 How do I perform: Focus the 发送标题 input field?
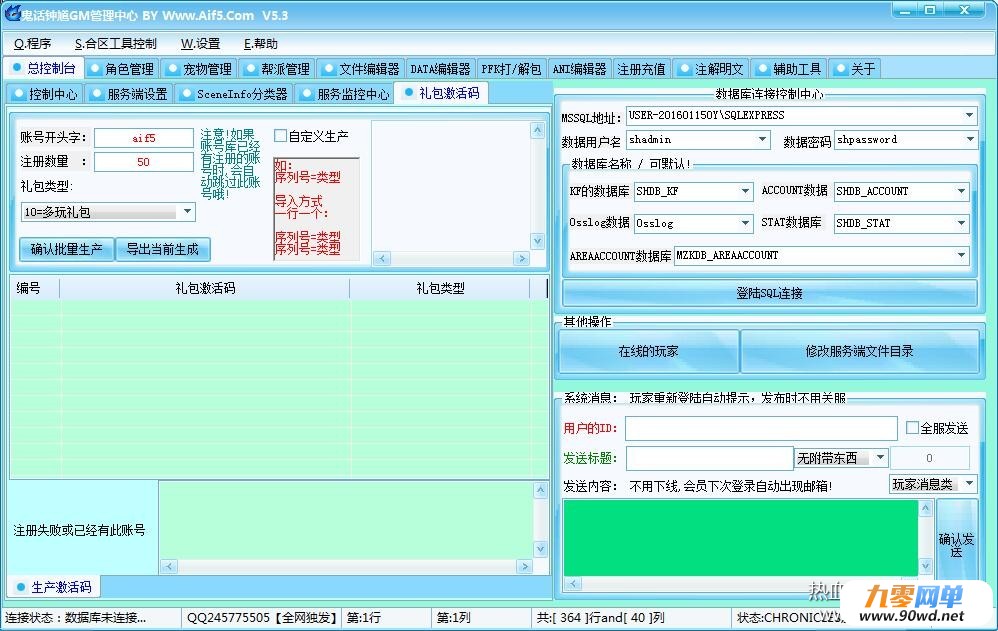coord(709,458)
